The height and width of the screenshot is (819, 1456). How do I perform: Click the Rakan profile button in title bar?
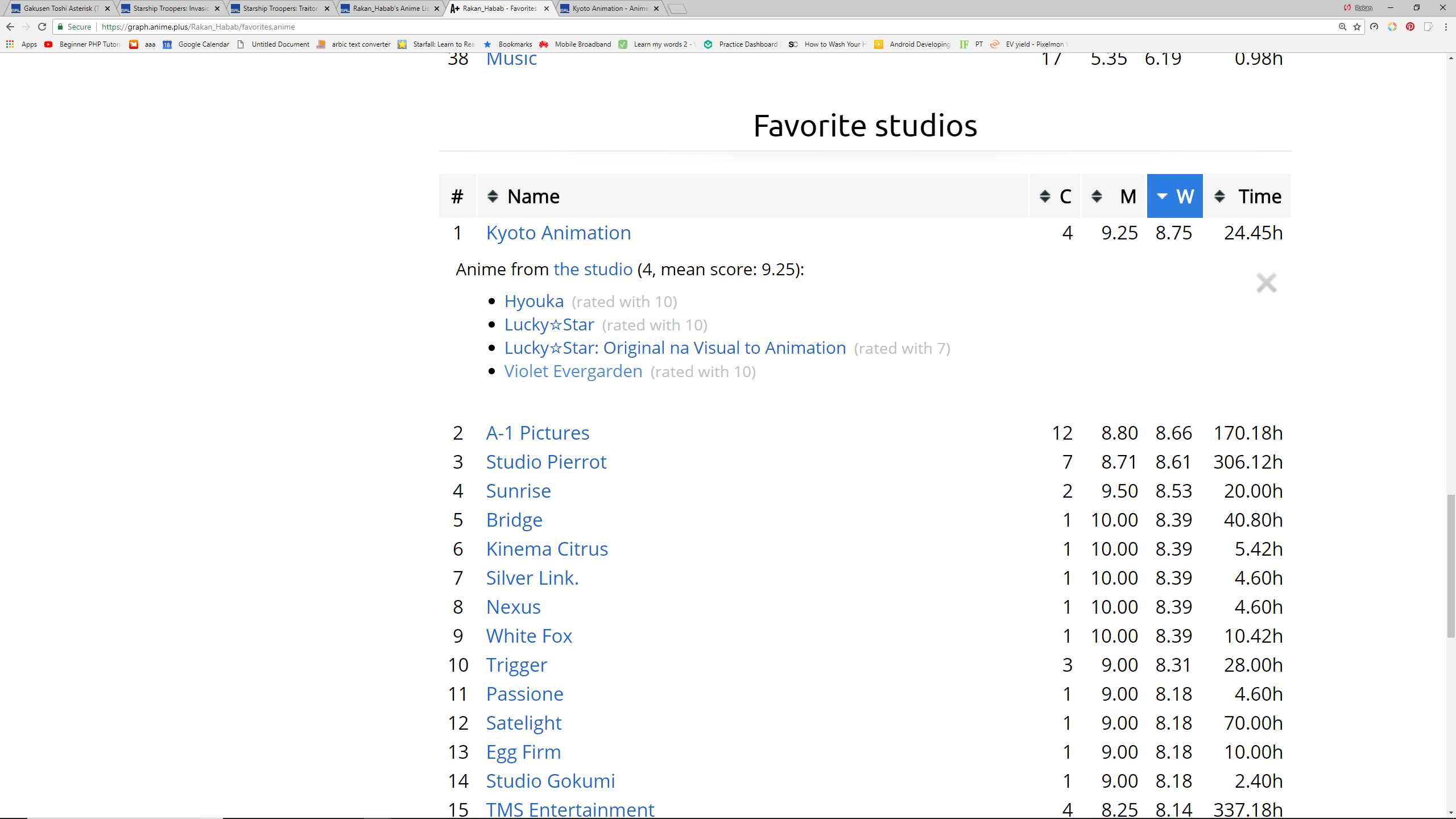1358,8
